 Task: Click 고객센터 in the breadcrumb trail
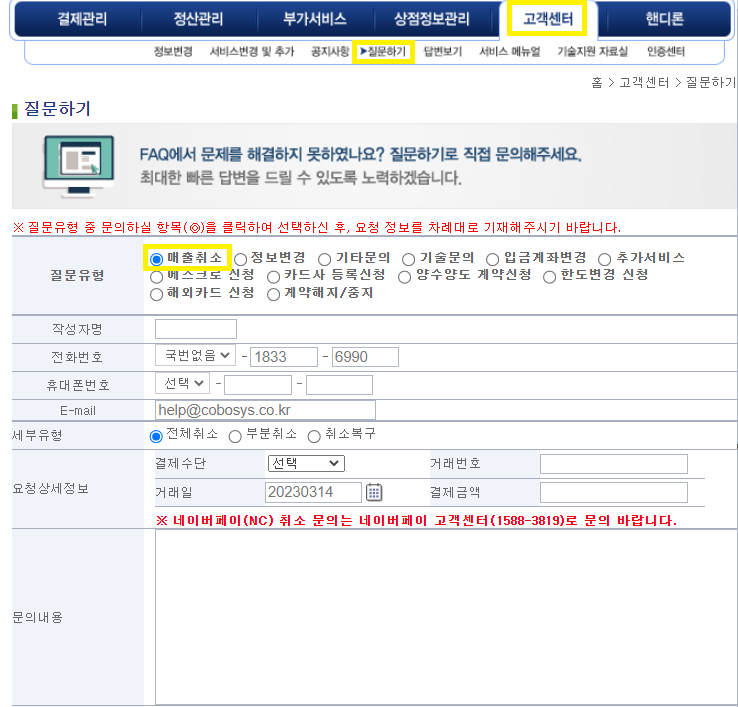(644, 83)
